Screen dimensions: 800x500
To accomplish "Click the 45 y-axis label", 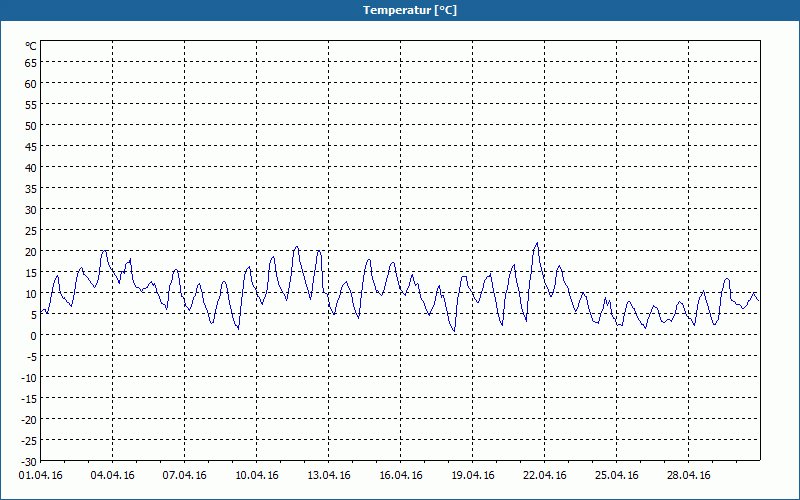I will [x=31, y=146].
